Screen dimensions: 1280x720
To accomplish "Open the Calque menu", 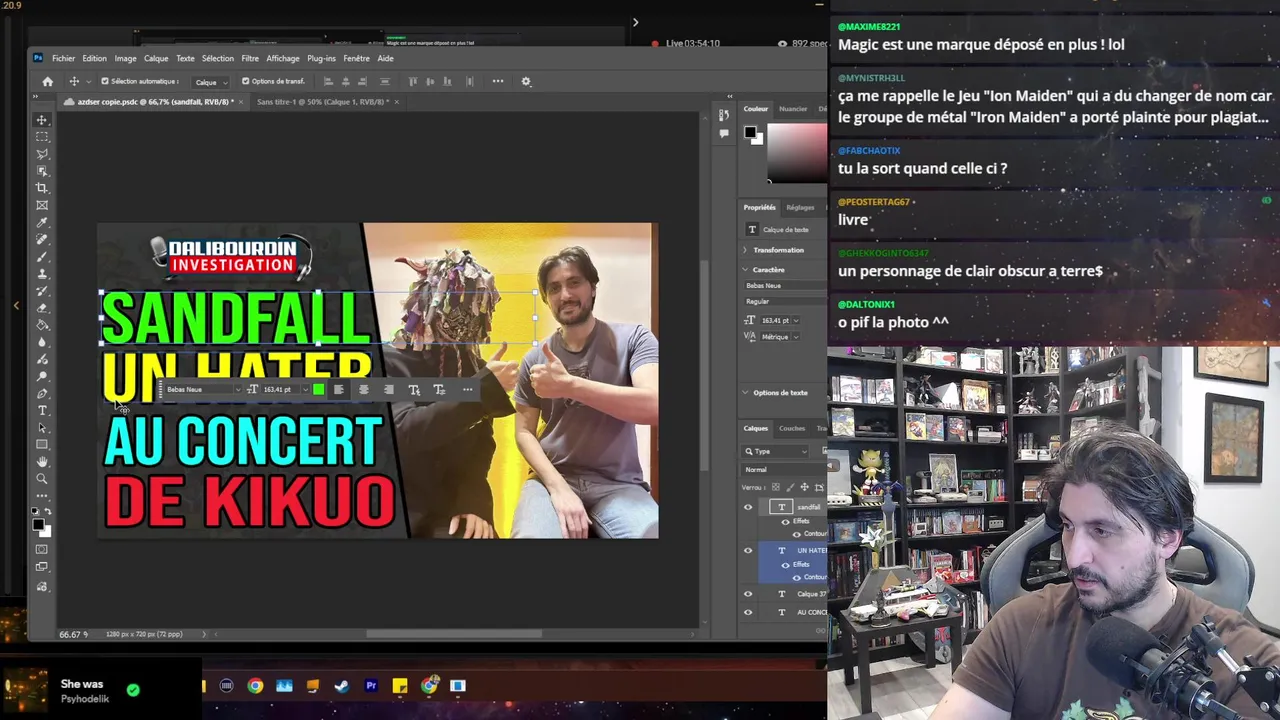I will tap(156, 58).
